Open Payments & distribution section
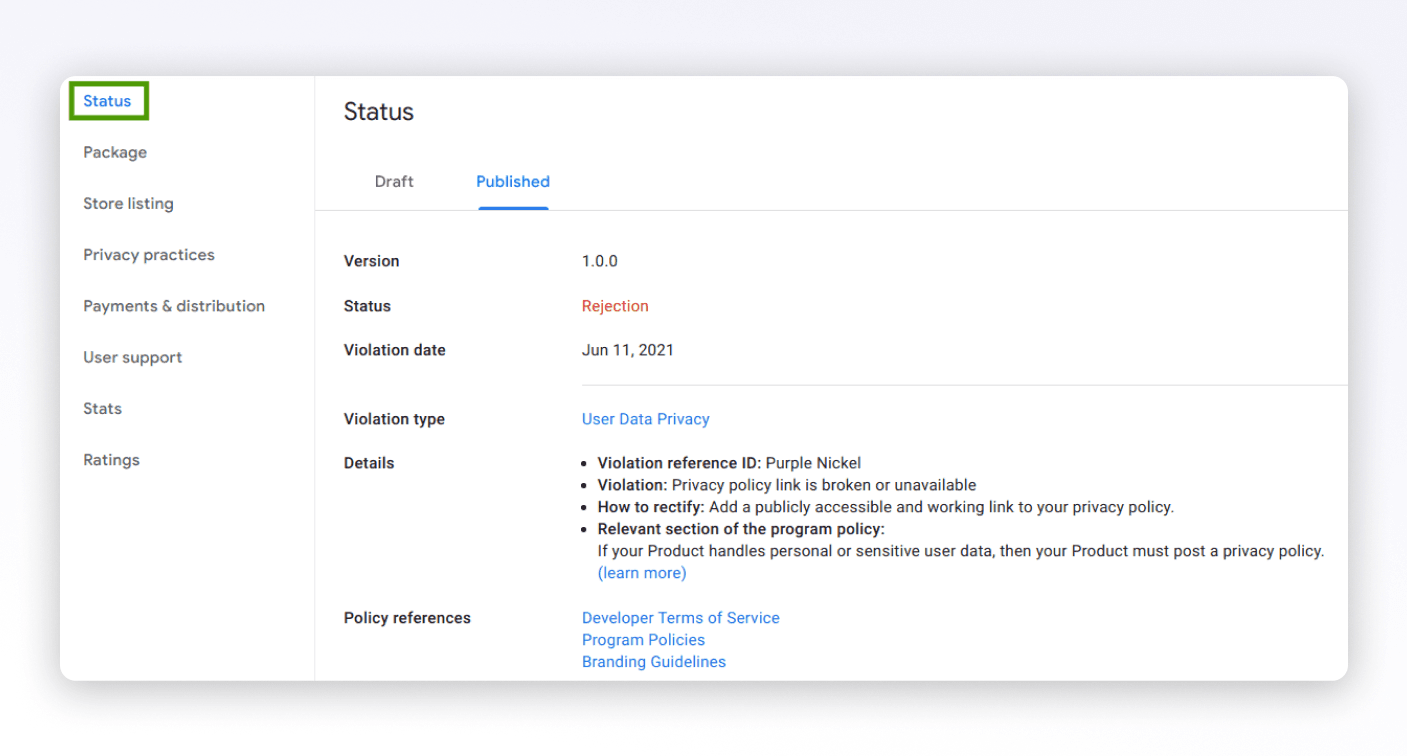The height and width of the screenshot is (756, 1407). [174, 306]
